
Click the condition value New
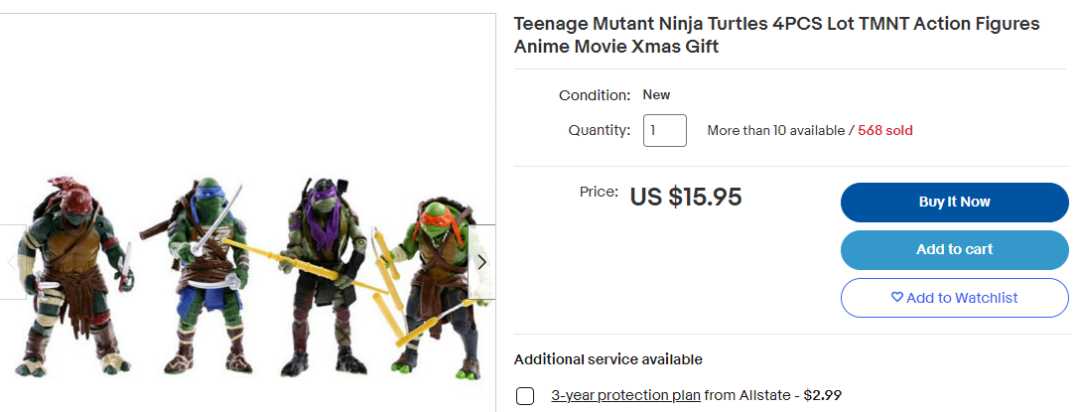click(x=656, y=95)
